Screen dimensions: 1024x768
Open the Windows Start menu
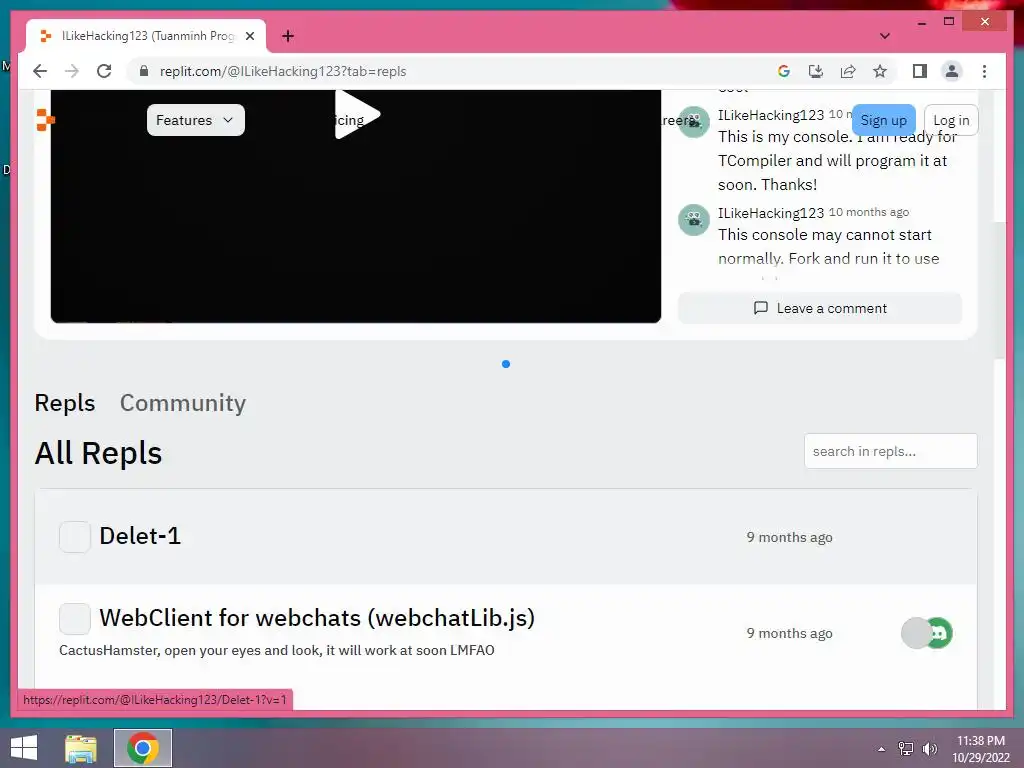pyautogui.click(x=24, y=748)
